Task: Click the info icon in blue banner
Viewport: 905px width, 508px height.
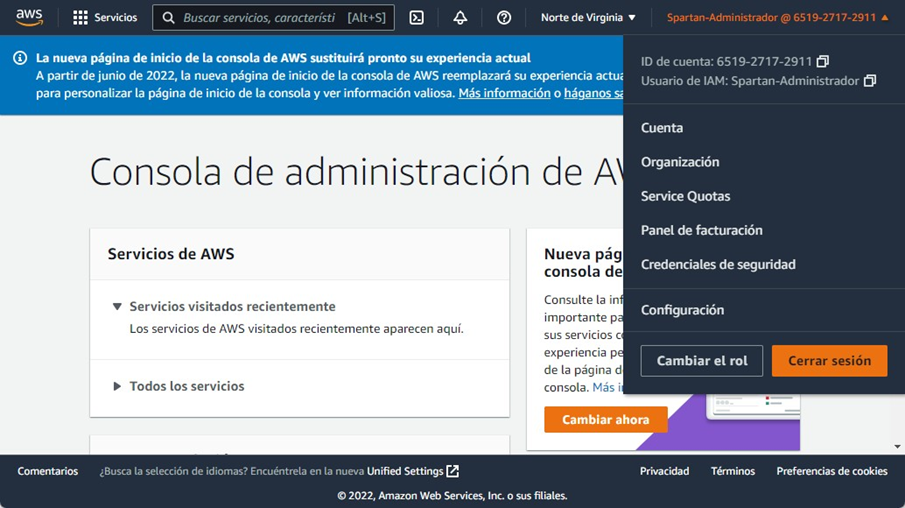Action: (x=20, y=59)
